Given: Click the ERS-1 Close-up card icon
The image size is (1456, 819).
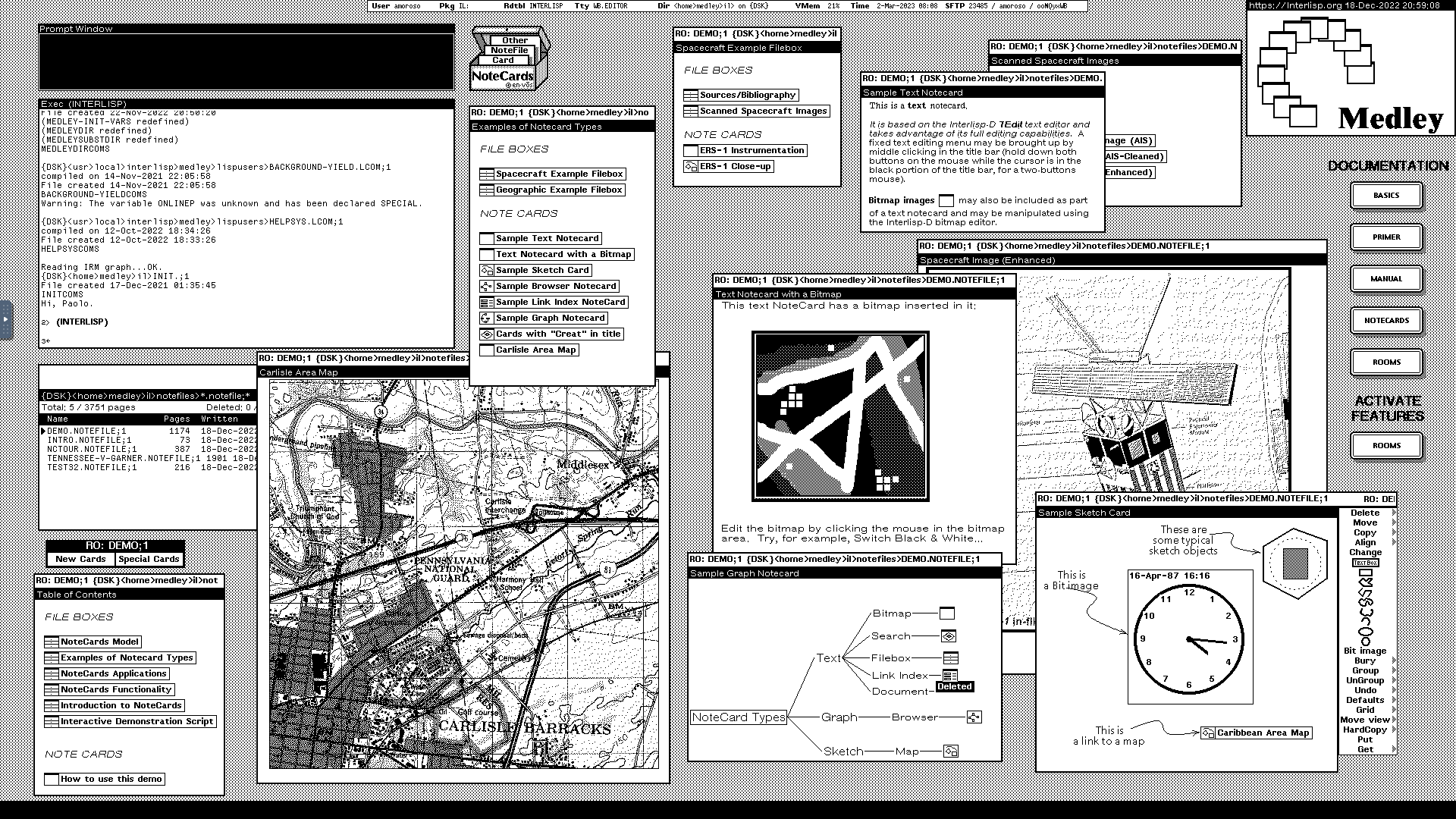Looking at the screenshot, I should coord(691,166).
